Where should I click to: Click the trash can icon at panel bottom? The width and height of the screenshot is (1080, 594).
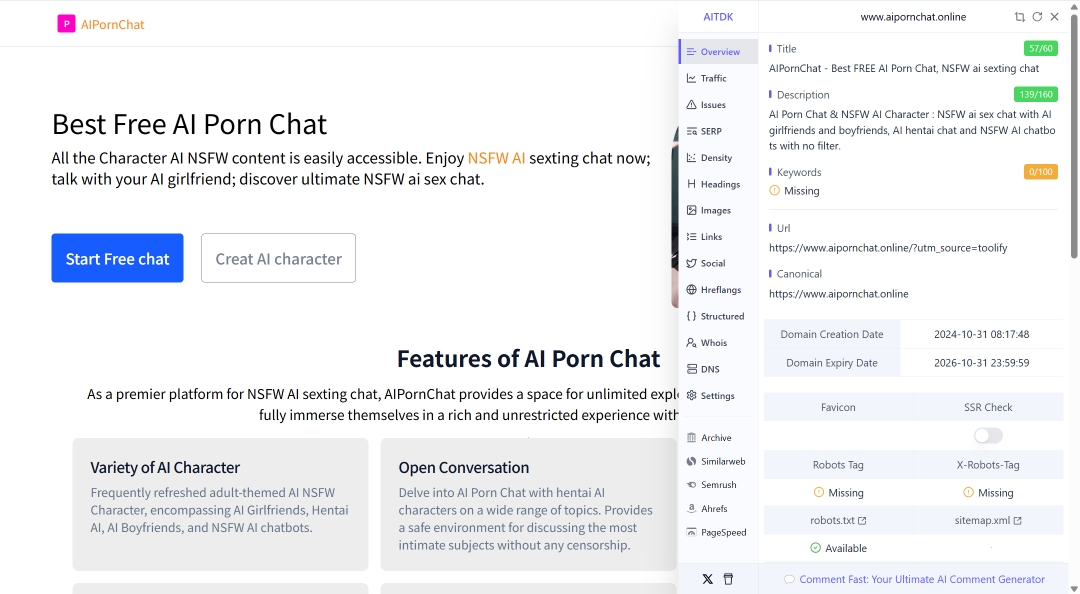point(728,579)
